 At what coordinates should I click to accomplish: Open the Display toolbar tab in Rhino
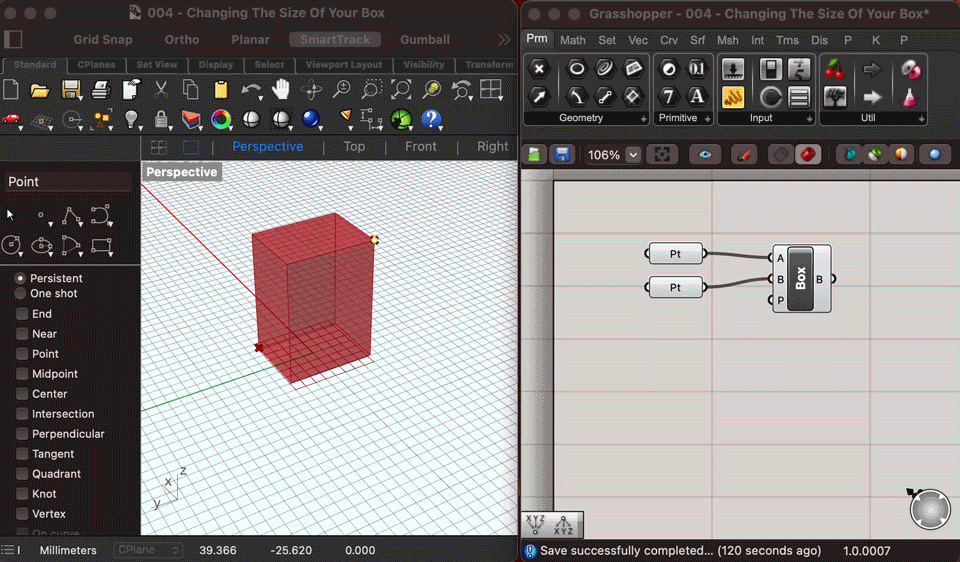pos(216,64)
